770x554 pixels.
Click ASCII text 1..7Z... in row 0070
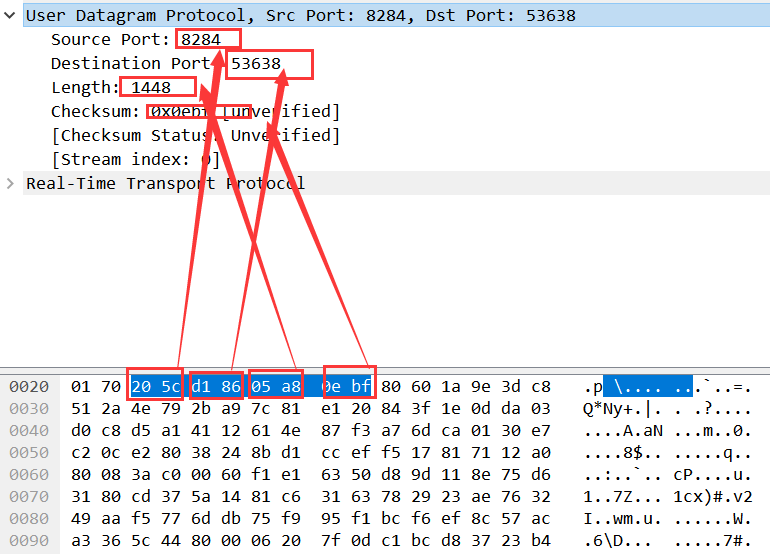tap(623, 497)
